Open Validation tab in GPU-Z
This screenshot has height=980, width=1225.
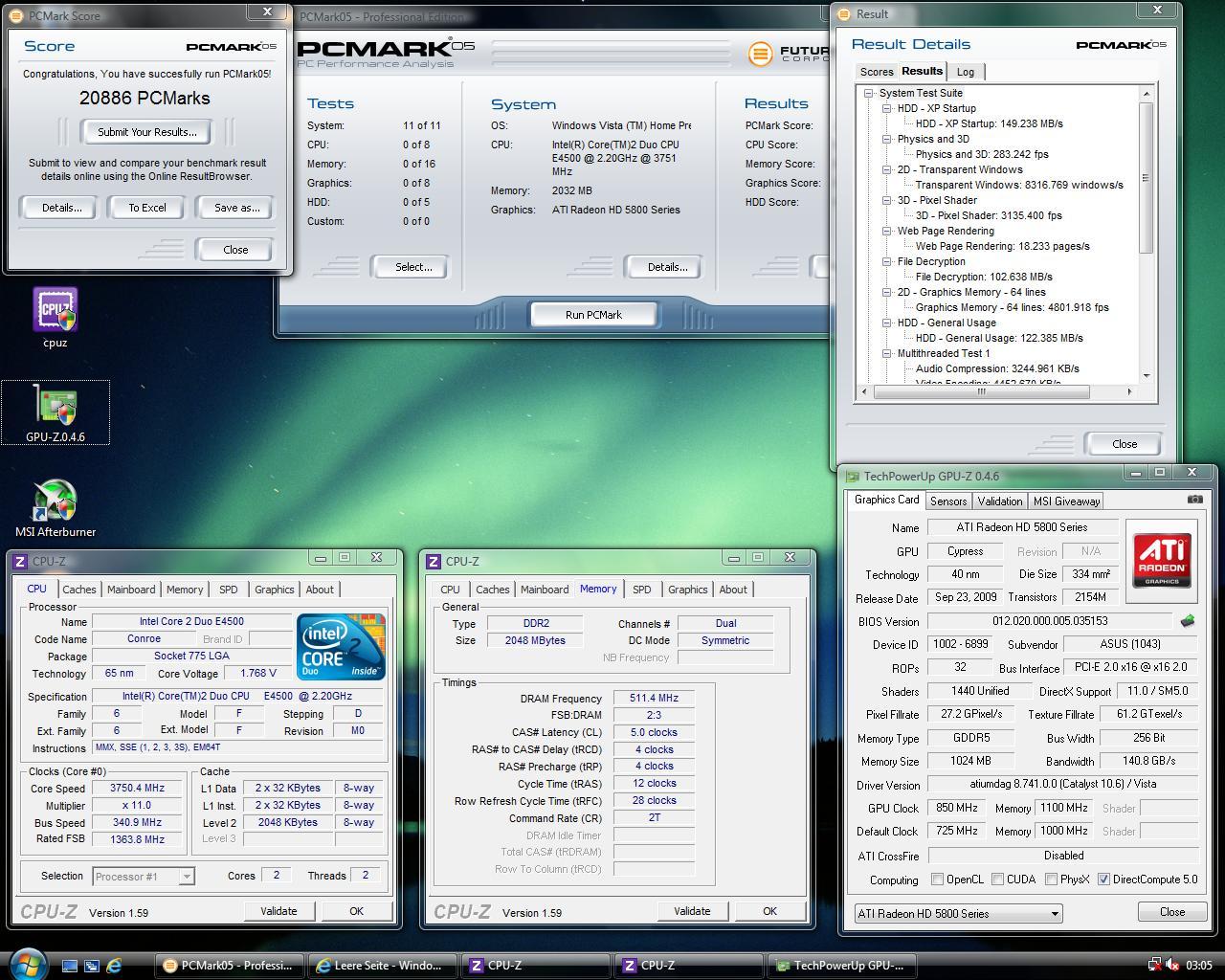click(x=1000, y=501)
